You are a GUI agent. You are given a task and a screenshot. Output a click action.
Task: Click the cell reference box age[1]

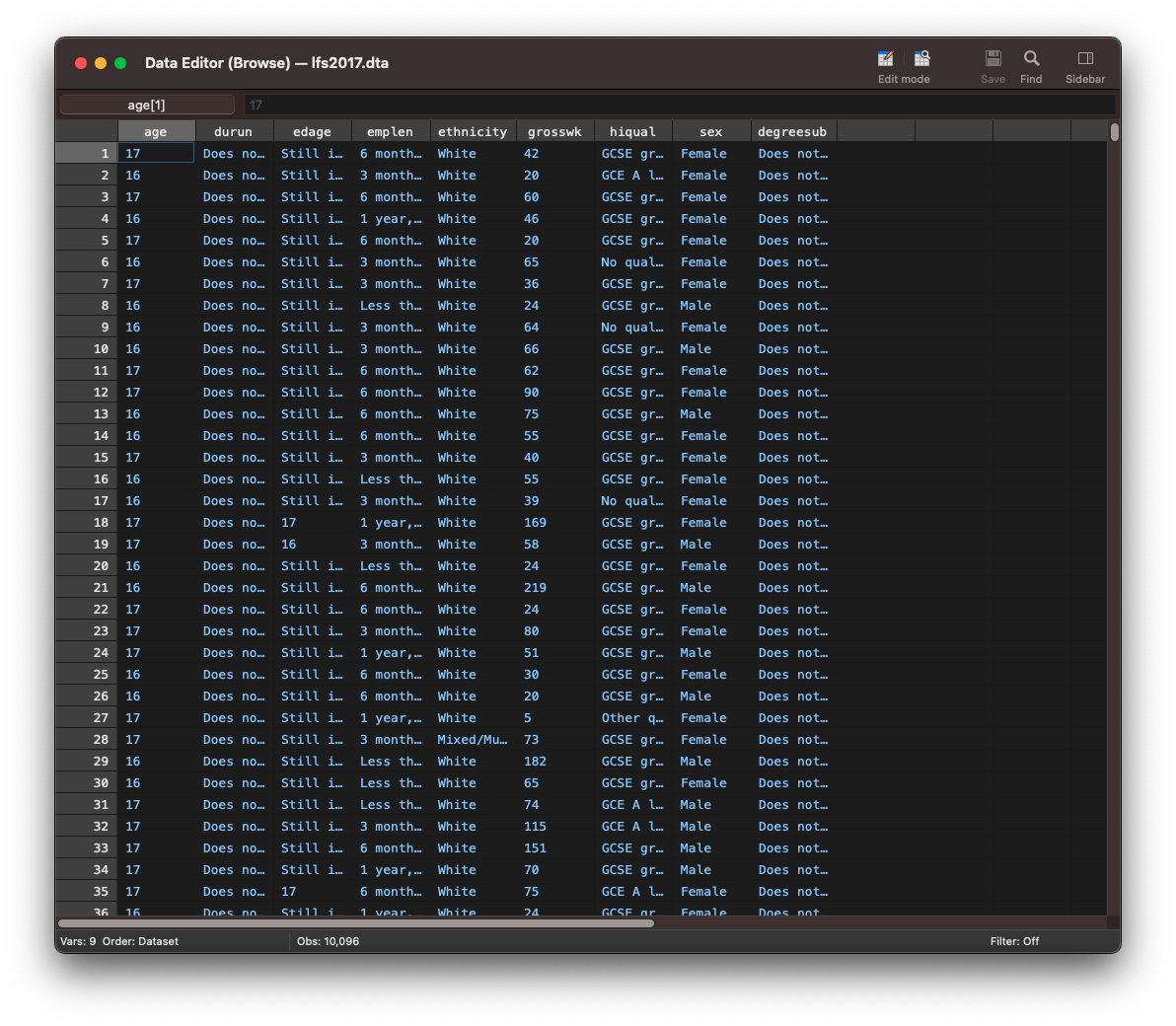(x=147, y=105)
